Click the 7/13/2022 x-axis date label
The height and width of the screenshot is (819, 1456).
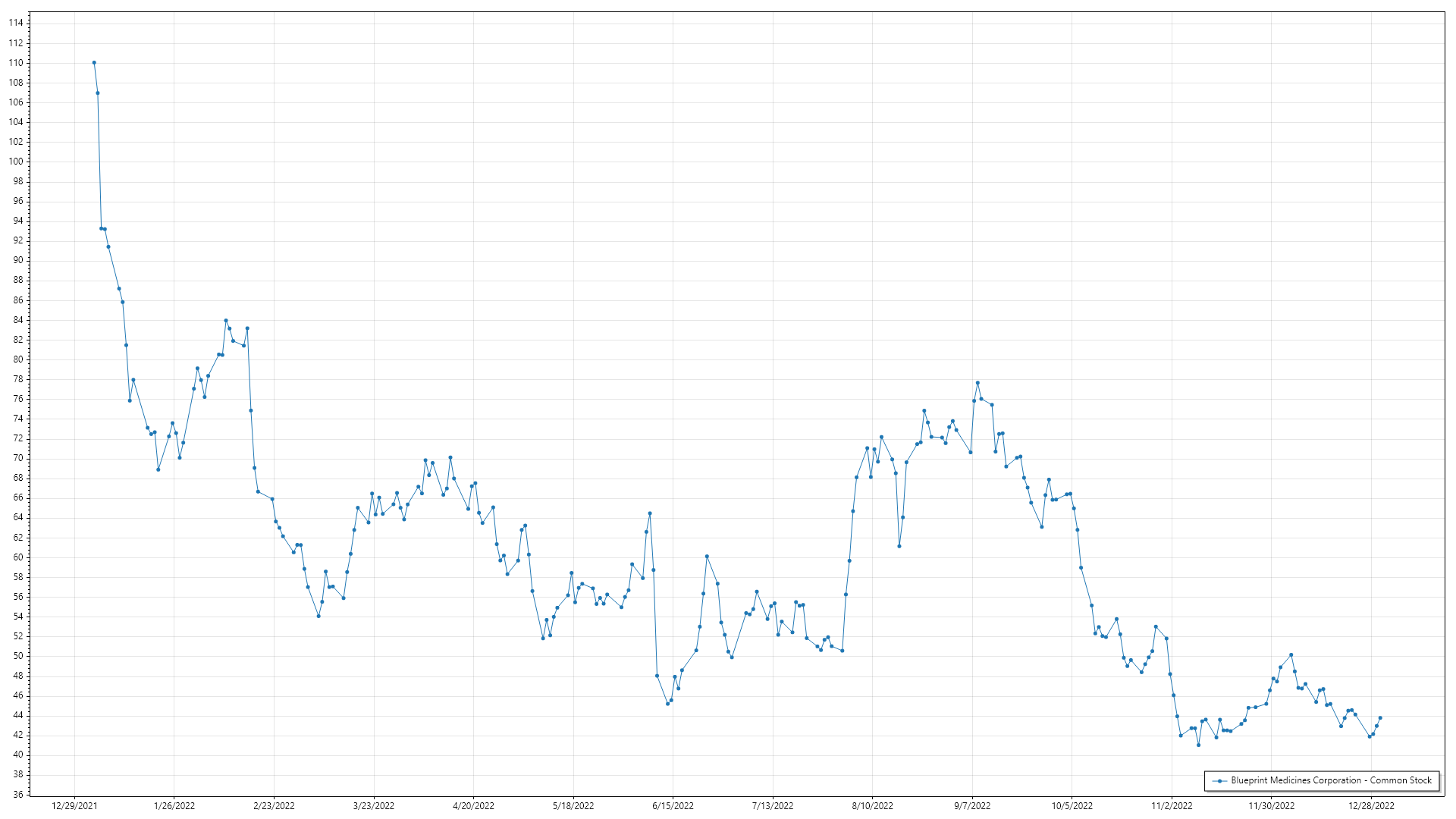[773, 805]
